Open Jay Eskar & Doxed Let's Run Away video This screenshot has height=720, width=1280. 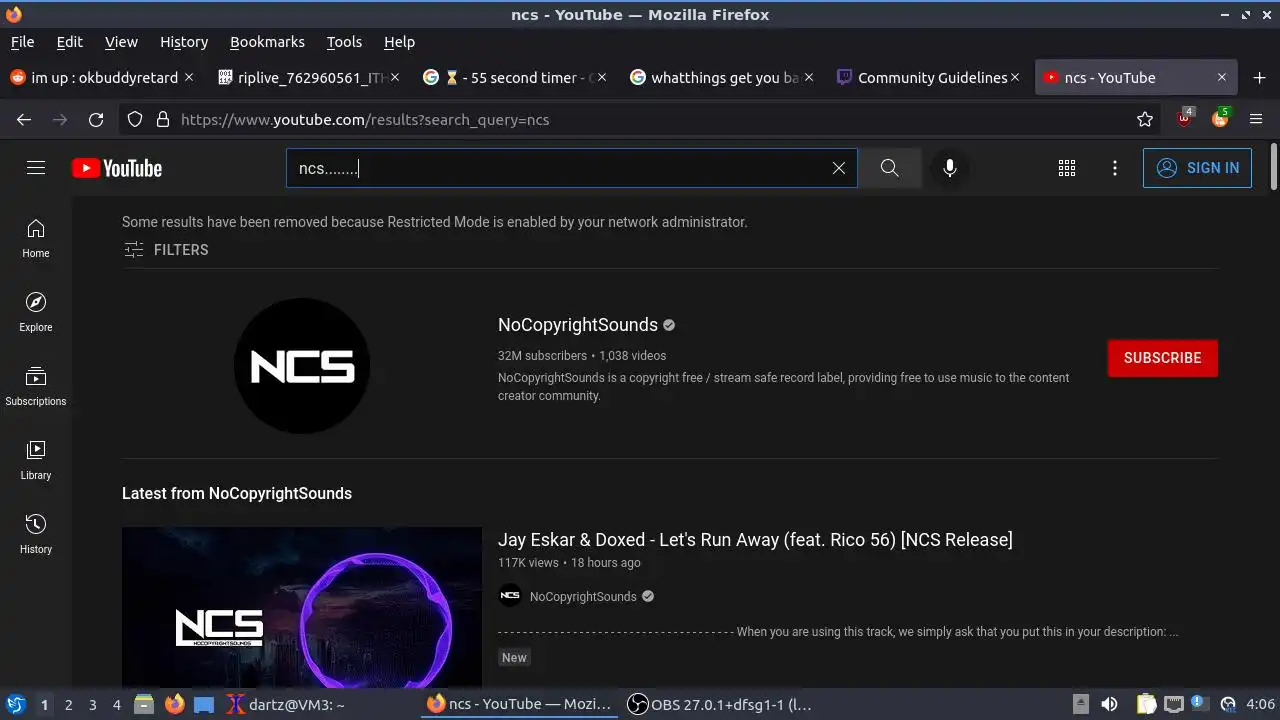point(755,540)
